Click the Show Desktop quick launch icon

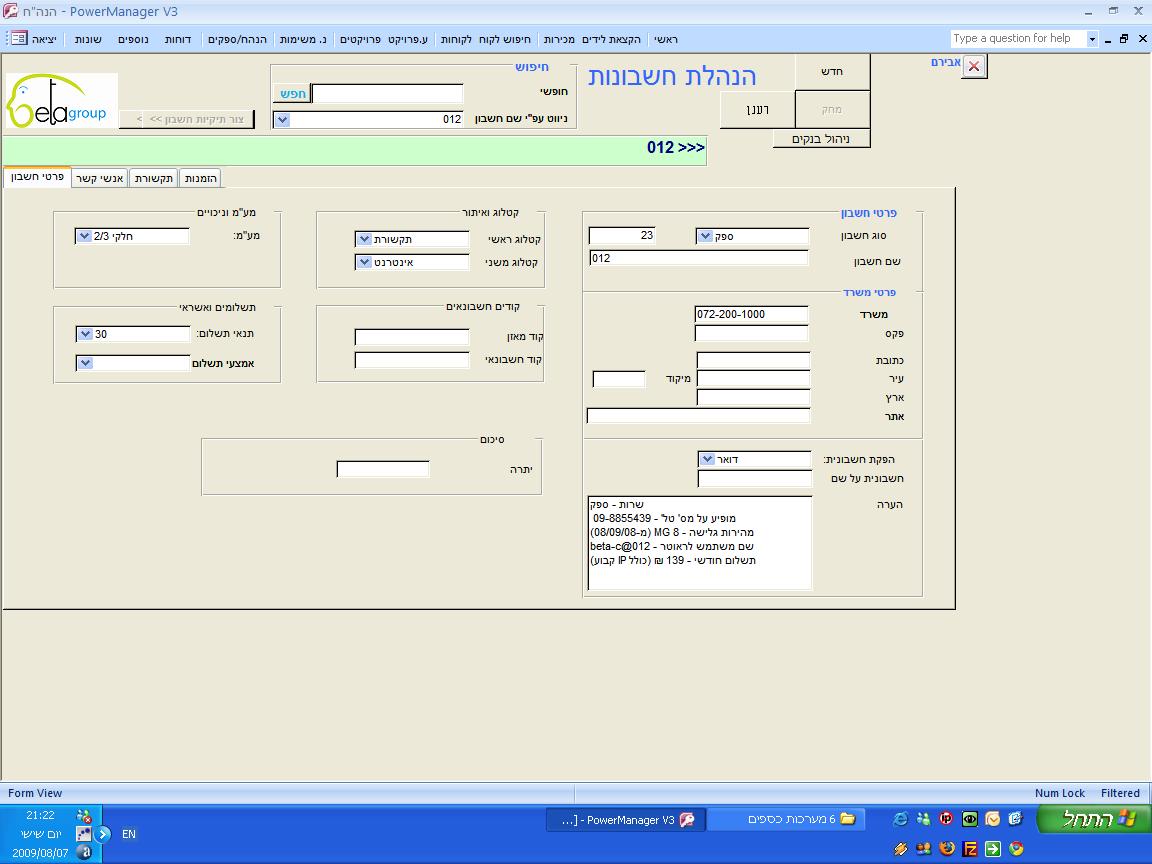pyautogui.click(x=1015, y=818)
